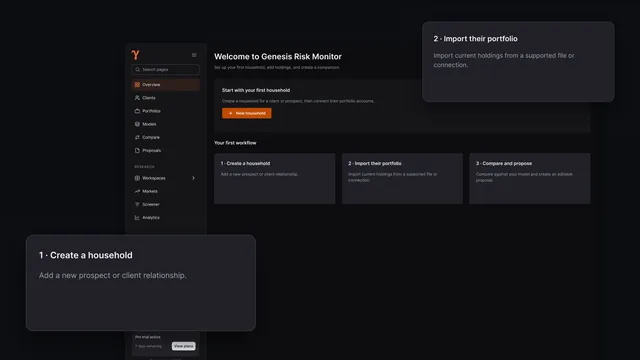
Task: Open Analytics in the sidebar
Action: (x=165, y=218)
